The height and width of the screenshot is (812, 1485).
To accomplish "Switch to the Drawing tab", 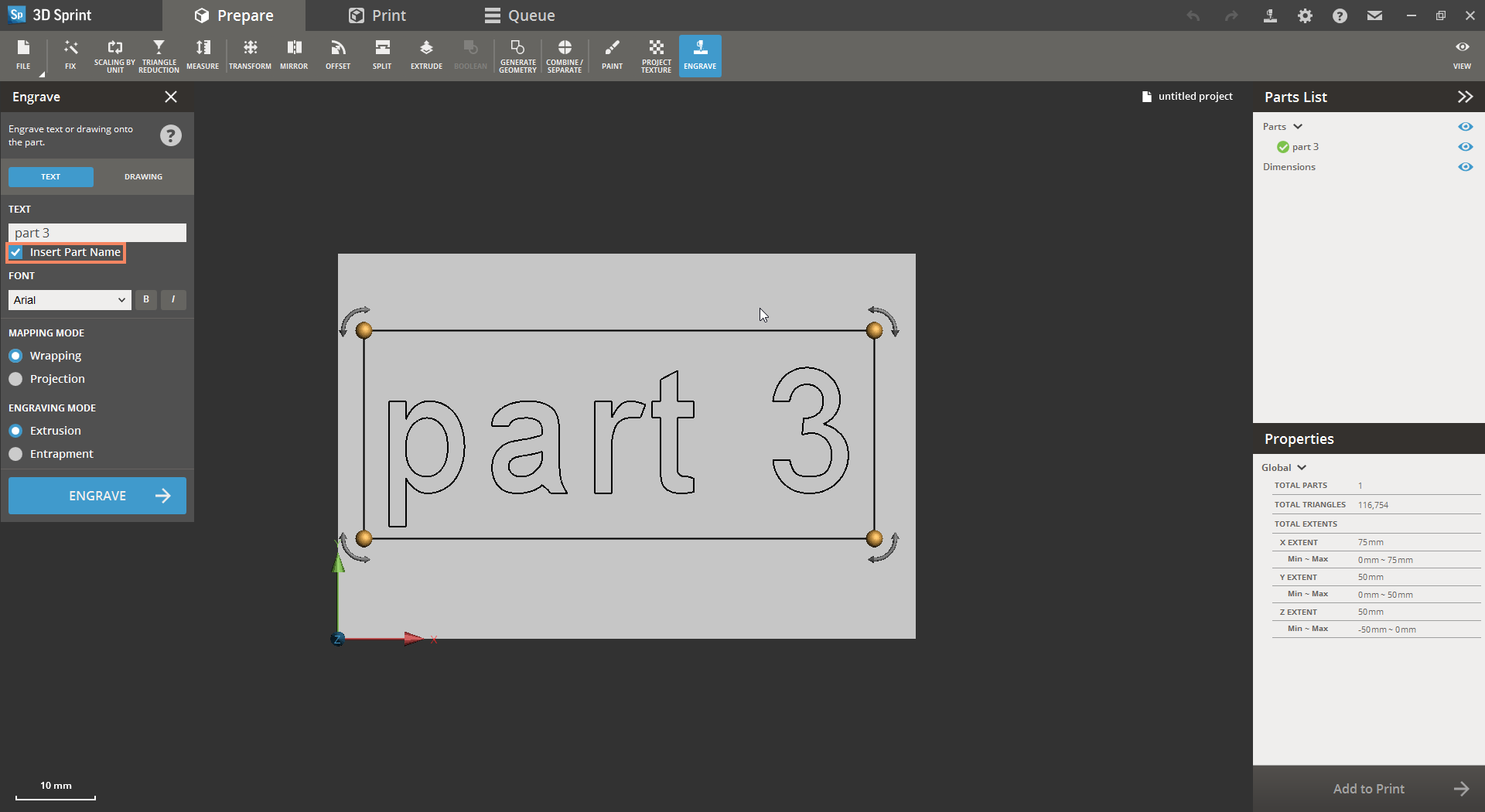I will point(144,177).
